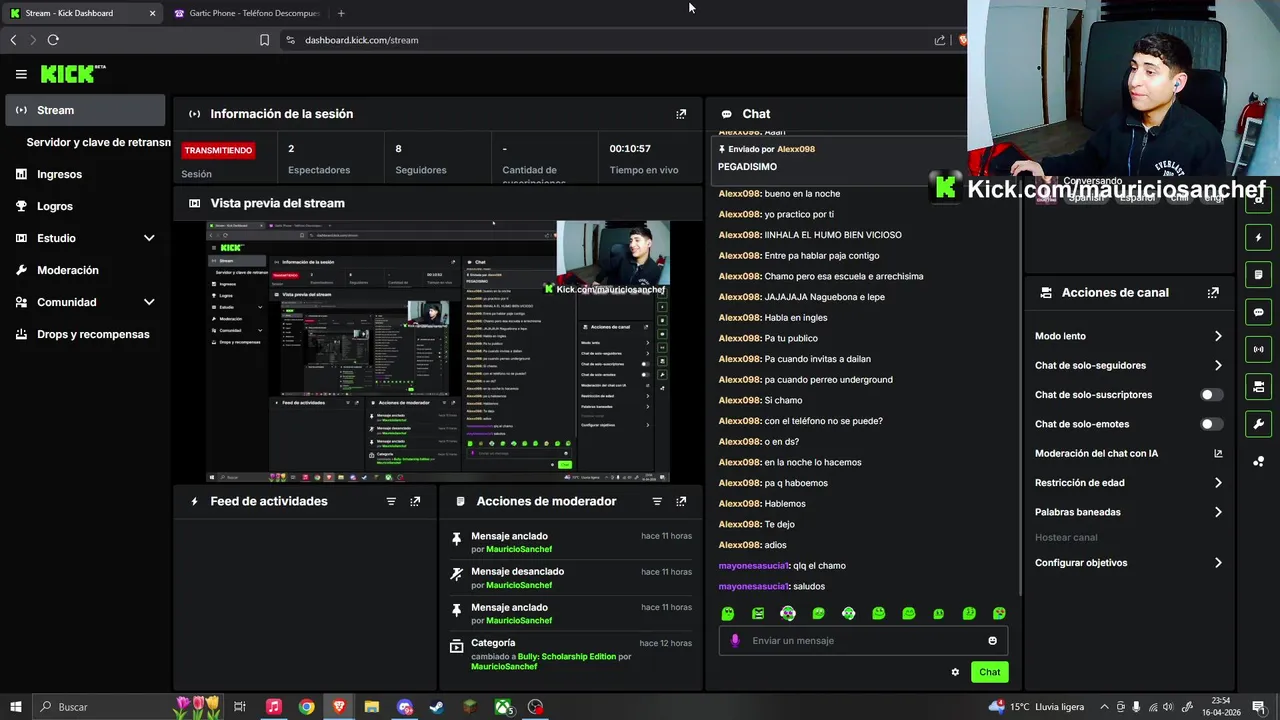Click the browser share icon in address bar
The image size is (1280, 720).
pyautogui.click(x=940, y=40)
